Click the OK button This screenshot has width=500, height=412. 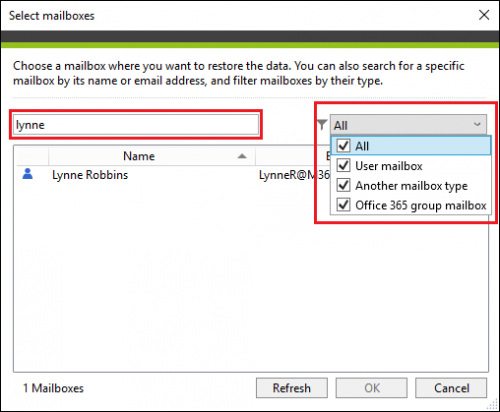372,388
